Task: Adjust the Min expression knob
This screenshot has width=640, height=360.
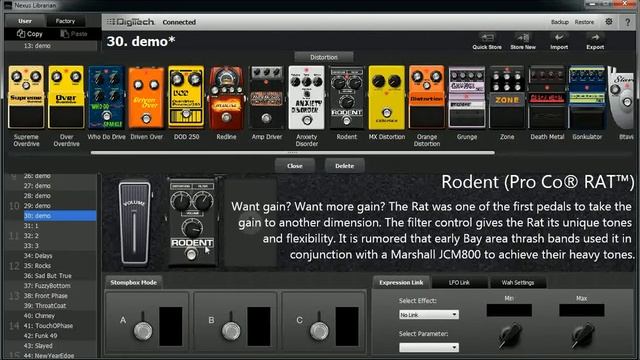Action: pyautogui.click(x=509, y=336)
